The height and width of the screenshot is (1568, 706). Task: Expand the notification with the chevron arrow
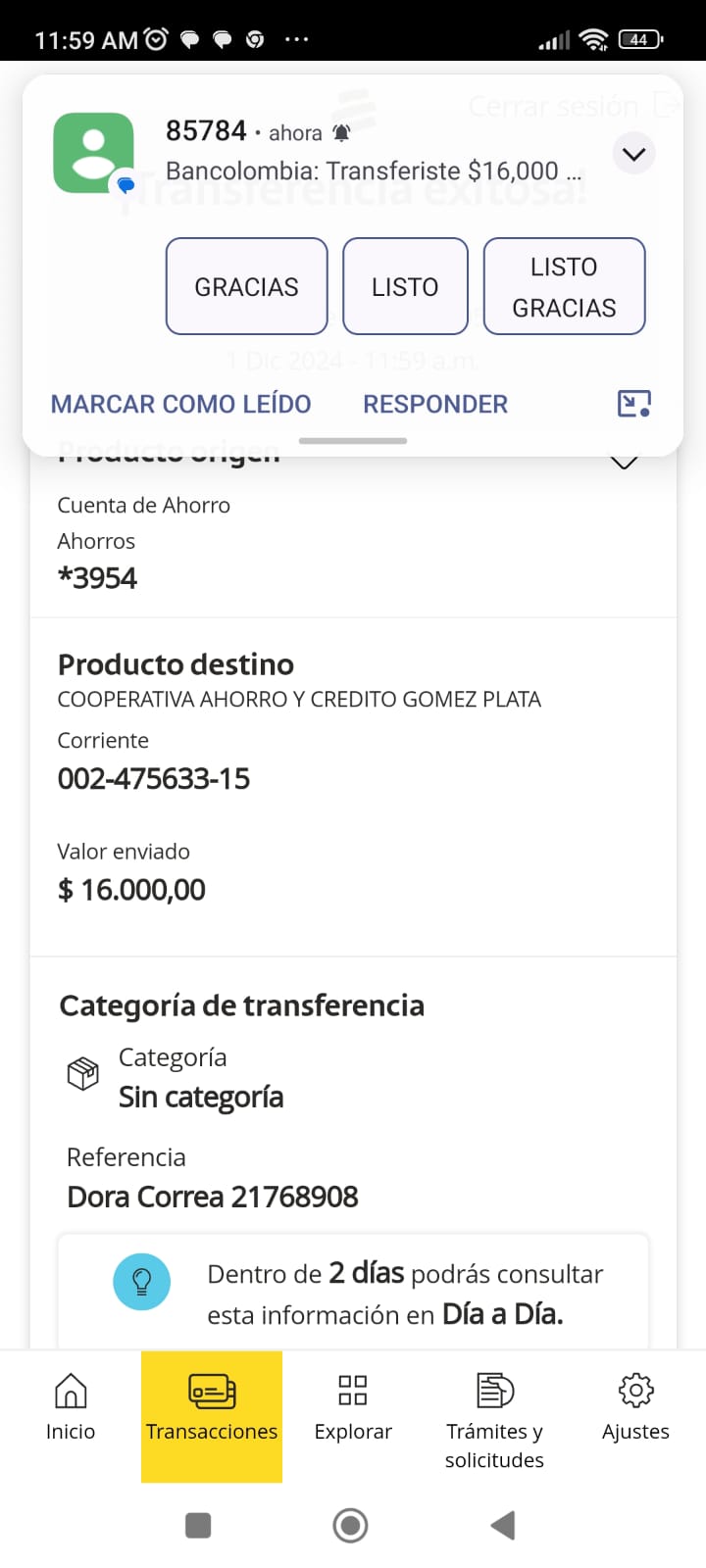633,154
